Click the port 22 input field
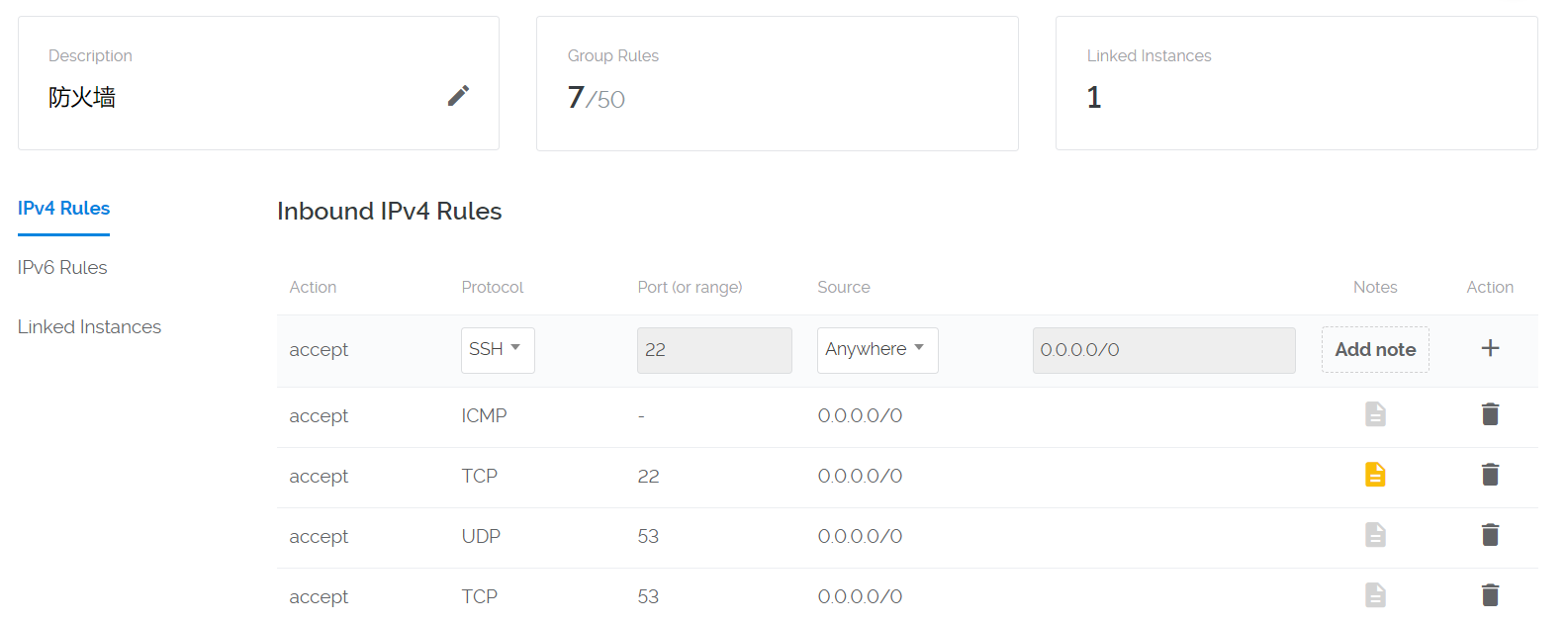1568x624 pixels. point(714,350)
